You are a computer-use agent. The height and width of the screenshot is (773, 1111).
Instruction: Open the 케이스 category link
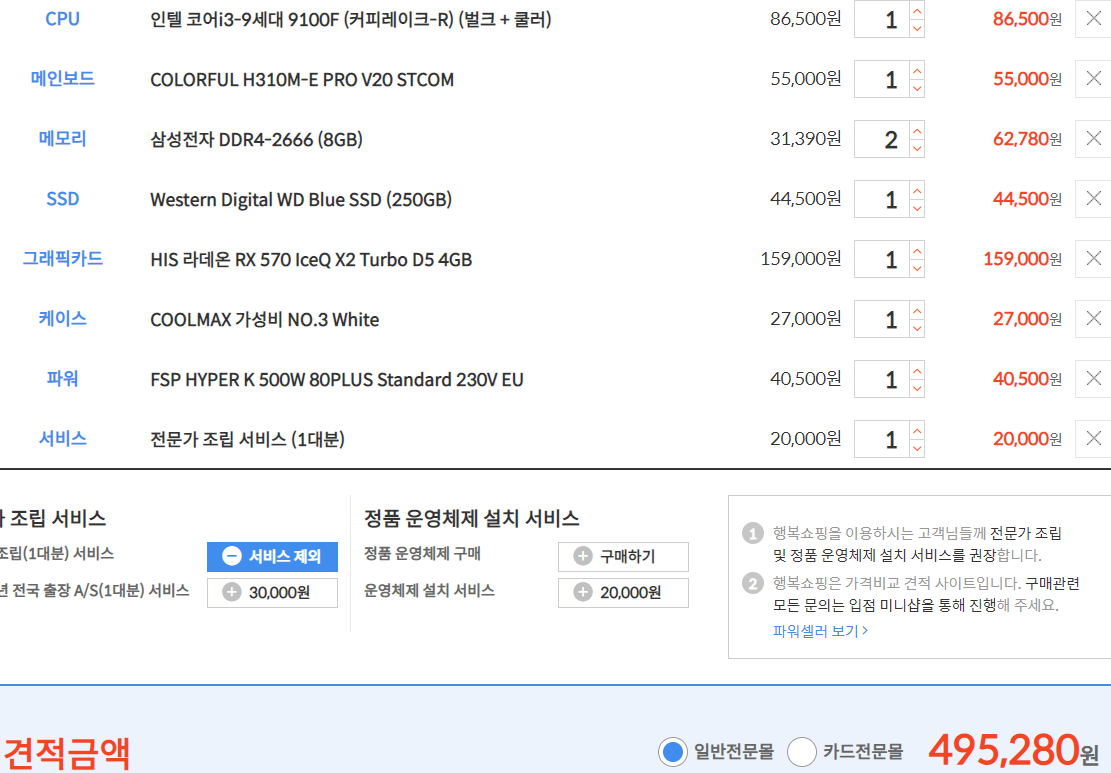pos(62,319)
